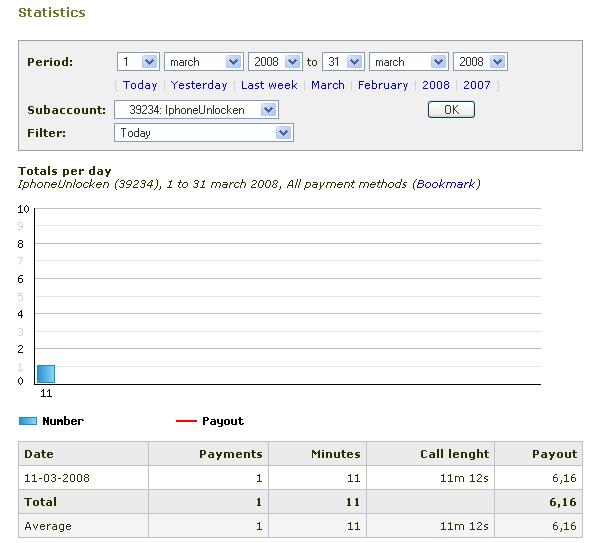Viewport: 590px width, 543px height.
Task: Click the 6,16 payout in Total row
Action: click(x=563, y=502)
